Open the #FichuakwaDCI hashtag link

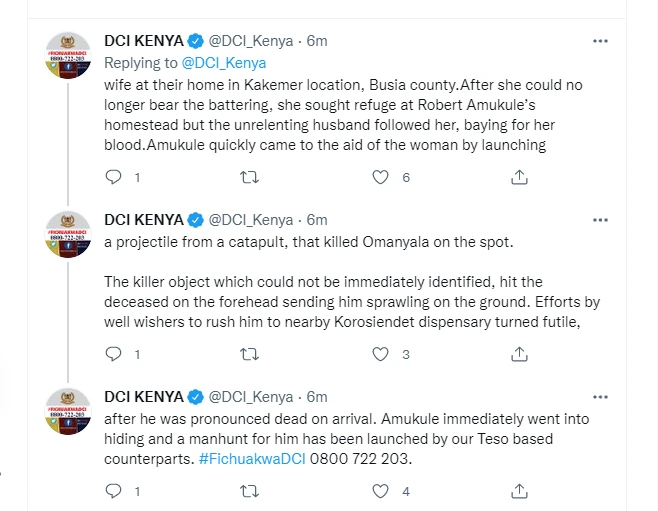tap(250, 458)
